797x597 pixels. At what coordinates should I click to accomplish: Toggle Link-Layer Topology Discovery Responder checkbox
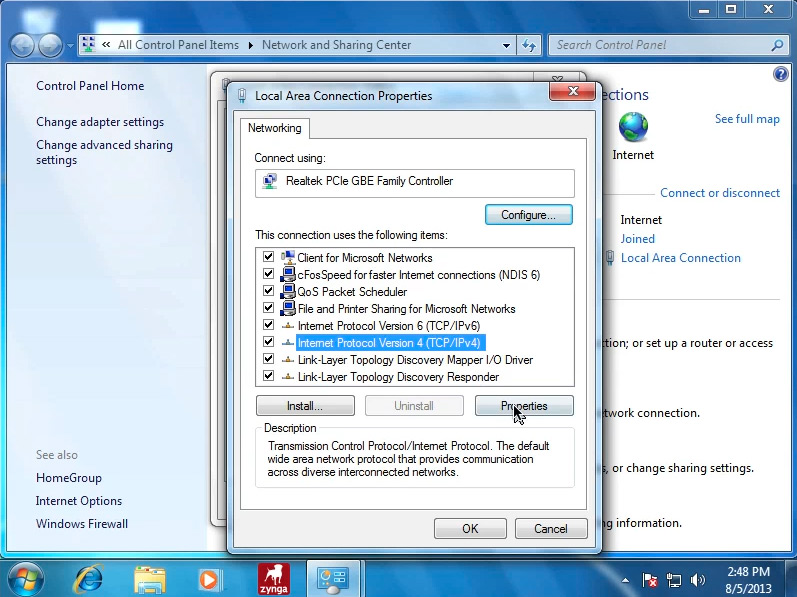268,376
